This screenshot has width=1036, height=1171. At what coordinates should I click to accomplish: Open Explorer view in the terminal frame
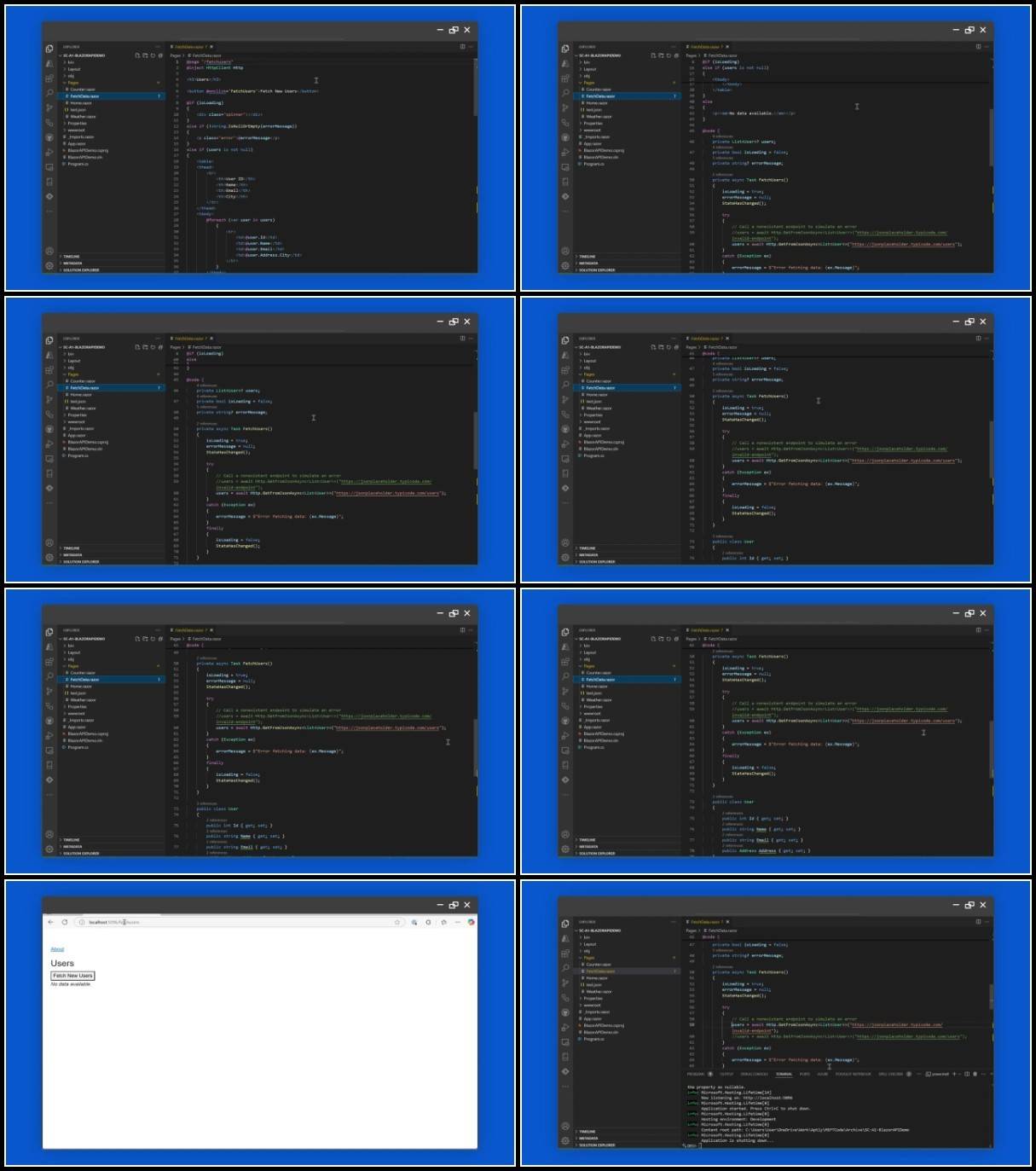click(565, 924)
